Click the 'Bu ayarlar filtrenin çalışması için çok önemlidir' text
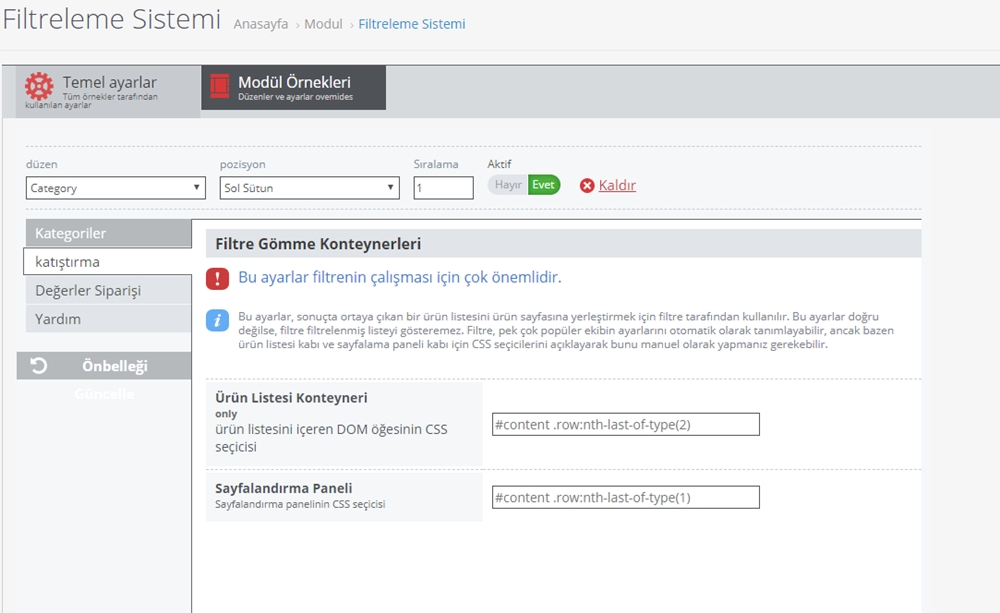The image size is (1000, 613). (x=400, y=277)
